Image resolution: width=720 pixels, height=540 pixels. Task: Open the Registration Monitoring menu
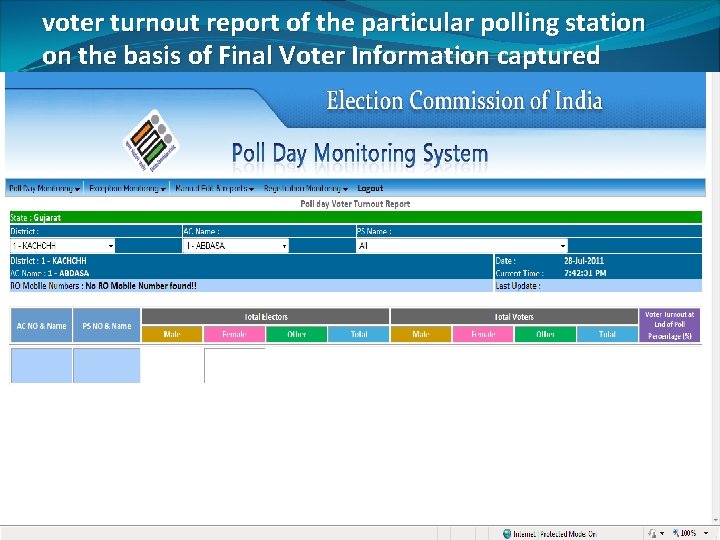click(x=306, y=188)
